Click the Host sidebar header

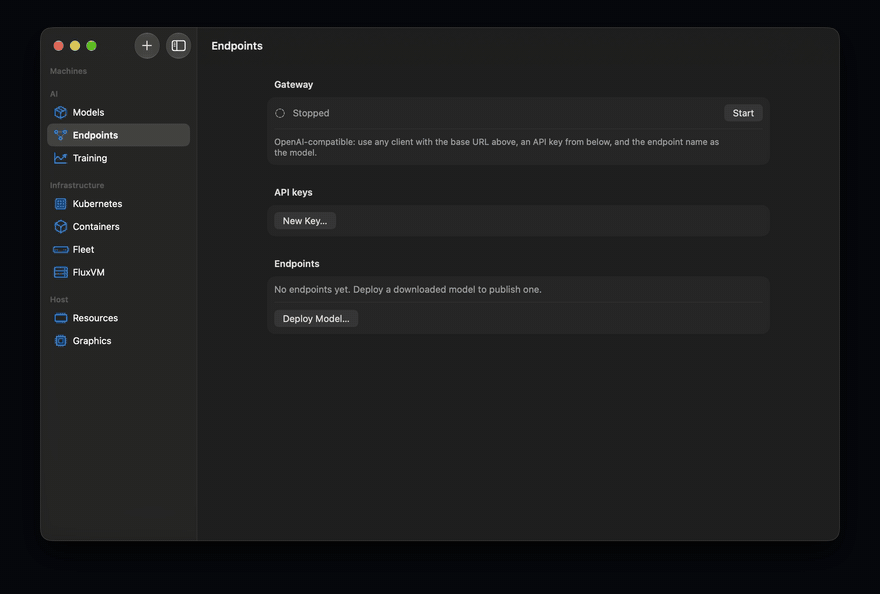pyautogui.click(x=59, y=299)
